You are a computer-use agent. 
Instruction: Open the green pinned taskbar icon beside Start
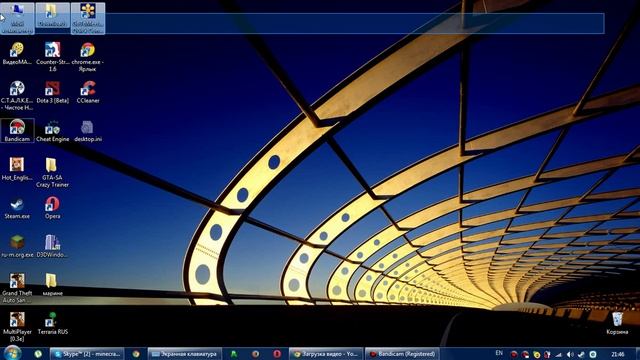pyautogui.click(x=38, y=354)
